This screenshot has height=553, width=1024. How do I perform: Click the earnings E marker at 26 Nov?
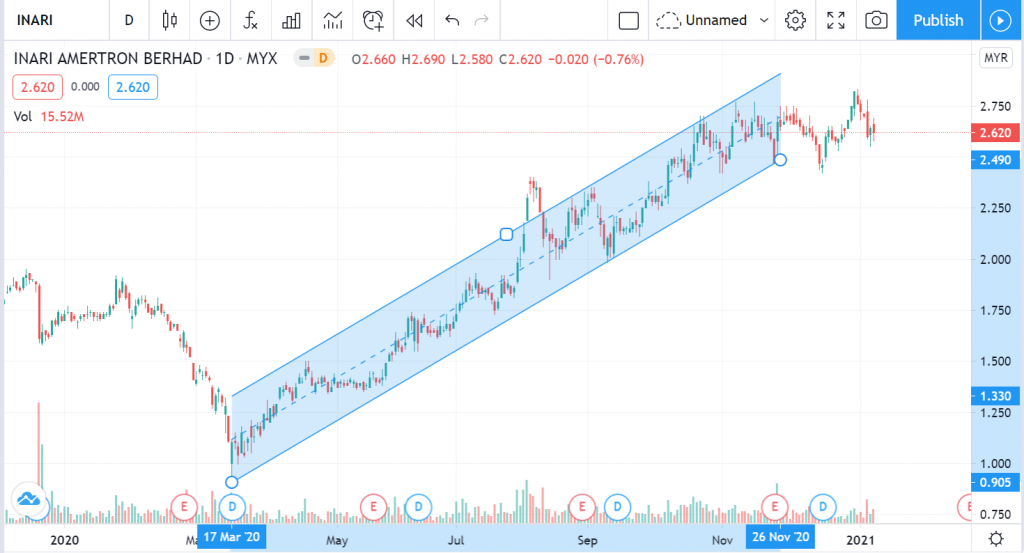pyautogui.click(x=775, y=507)
